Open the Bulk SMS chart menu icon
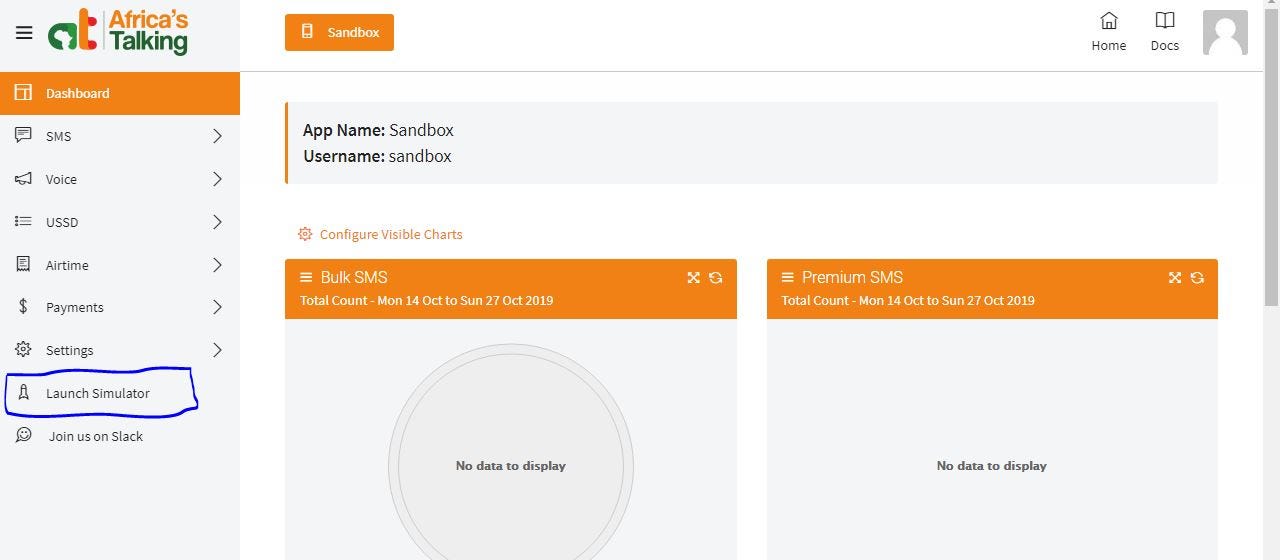Screen dimensions: 1280x560 [306, 277]
